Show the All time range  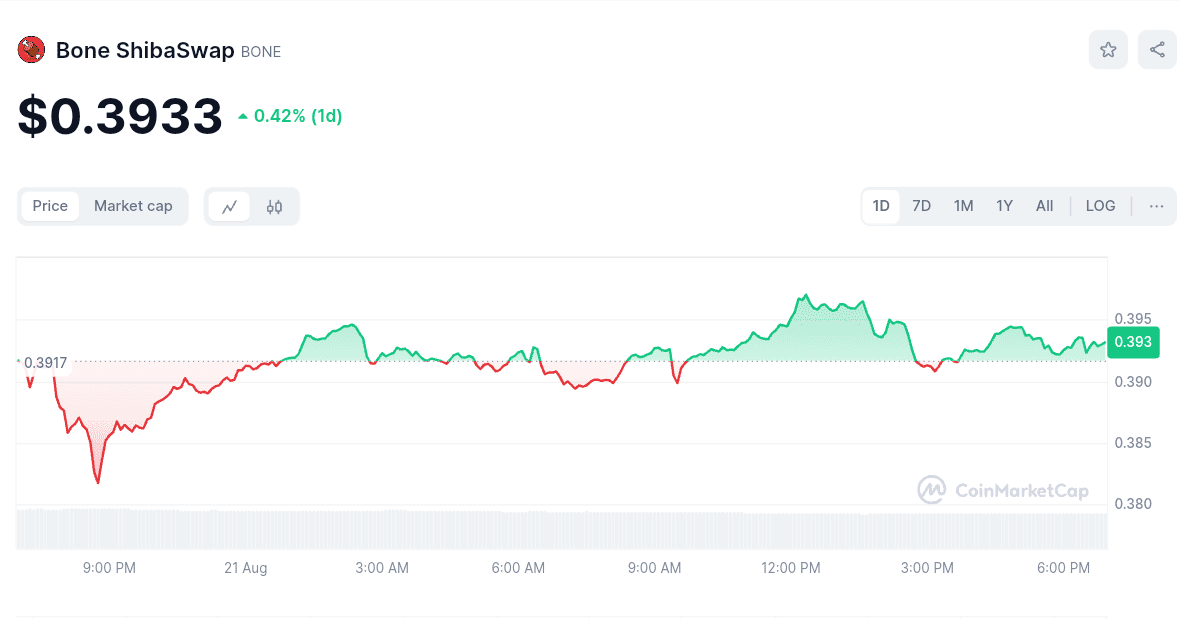1044,206
